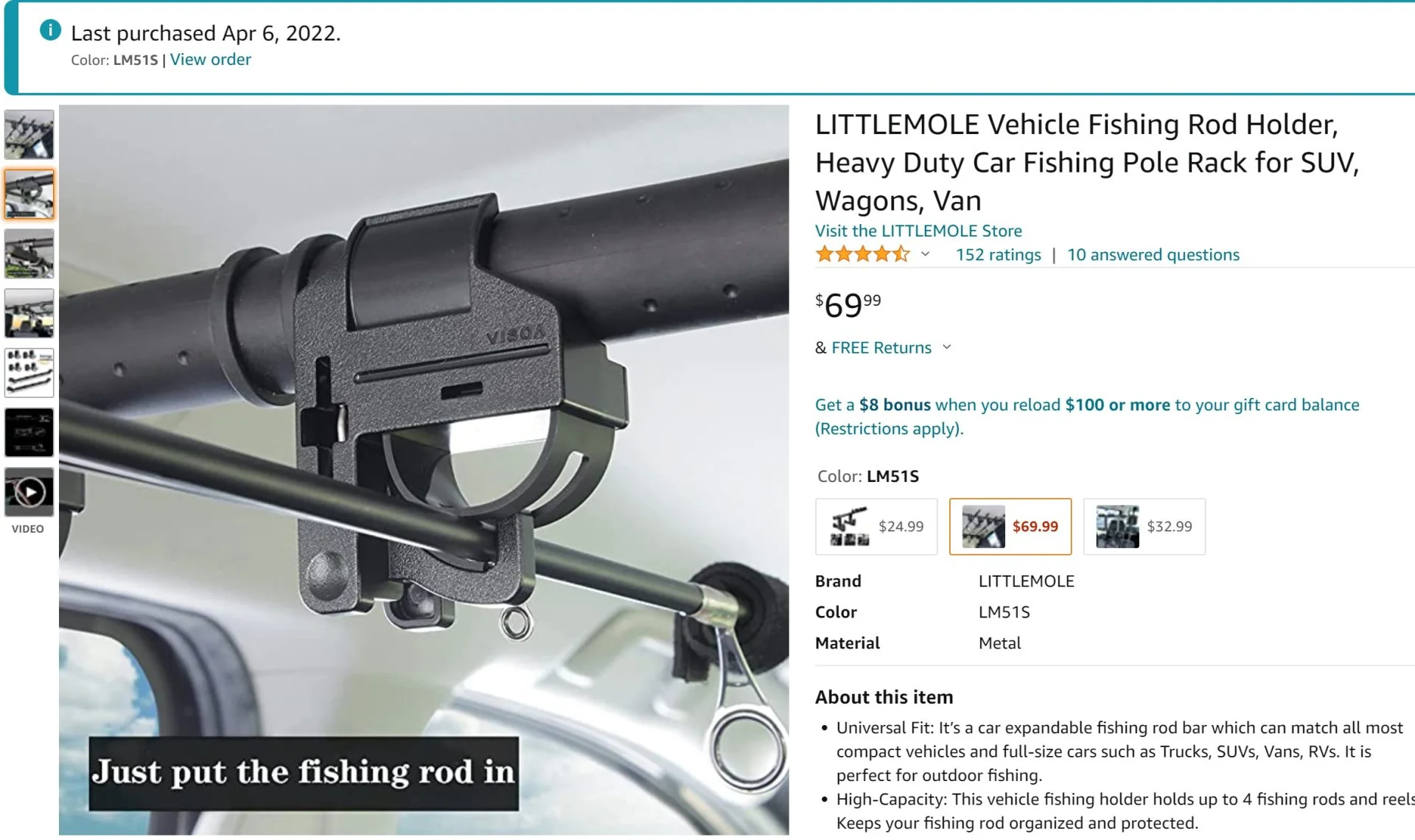
Task: Open the 152 ratings link
Action: 999,255
